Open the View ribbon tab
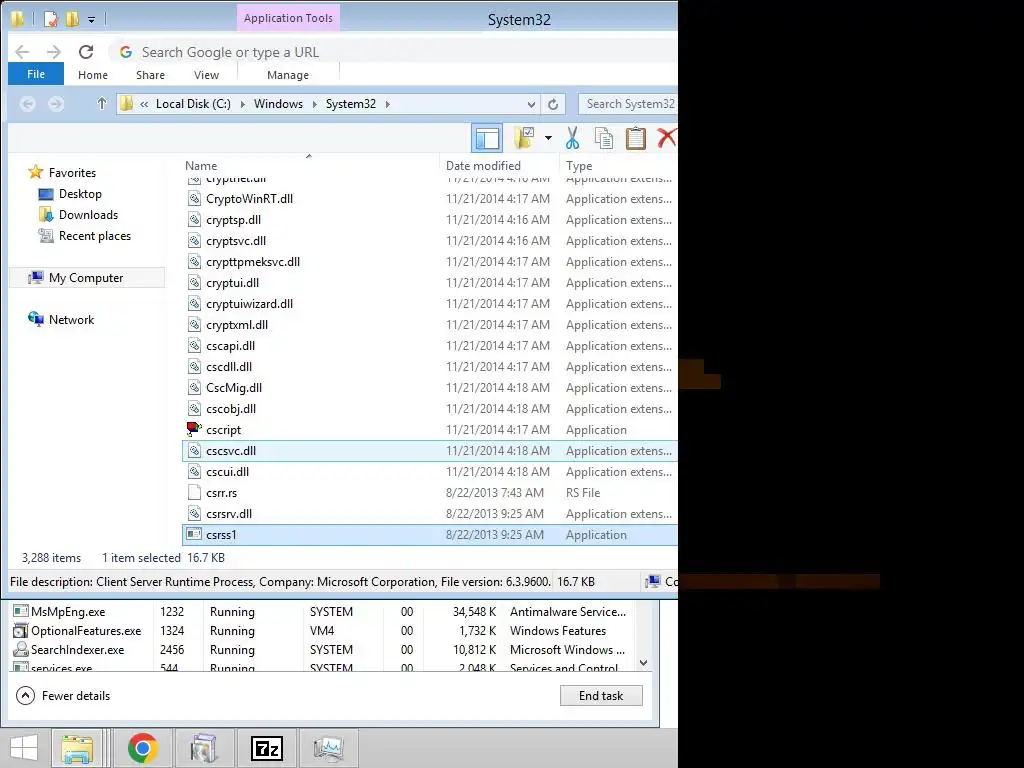Image resolution: width=1024 pixels, height=768 pixels. click(x=206, y=75)
